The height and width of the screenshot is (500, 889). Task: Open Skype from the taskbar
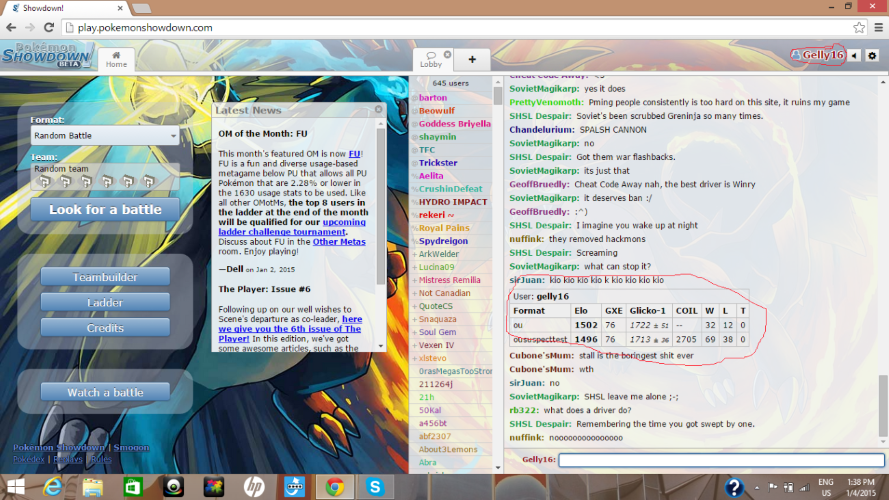375,487
